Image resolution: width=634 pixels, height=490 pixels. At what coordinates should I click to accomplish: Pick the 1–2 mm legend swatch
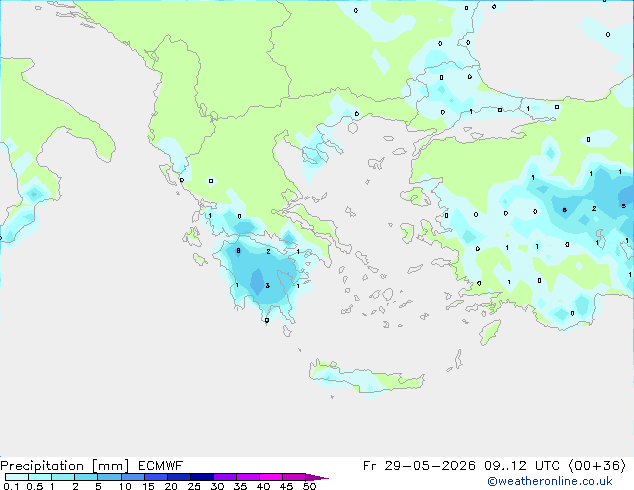coord(63,477)
